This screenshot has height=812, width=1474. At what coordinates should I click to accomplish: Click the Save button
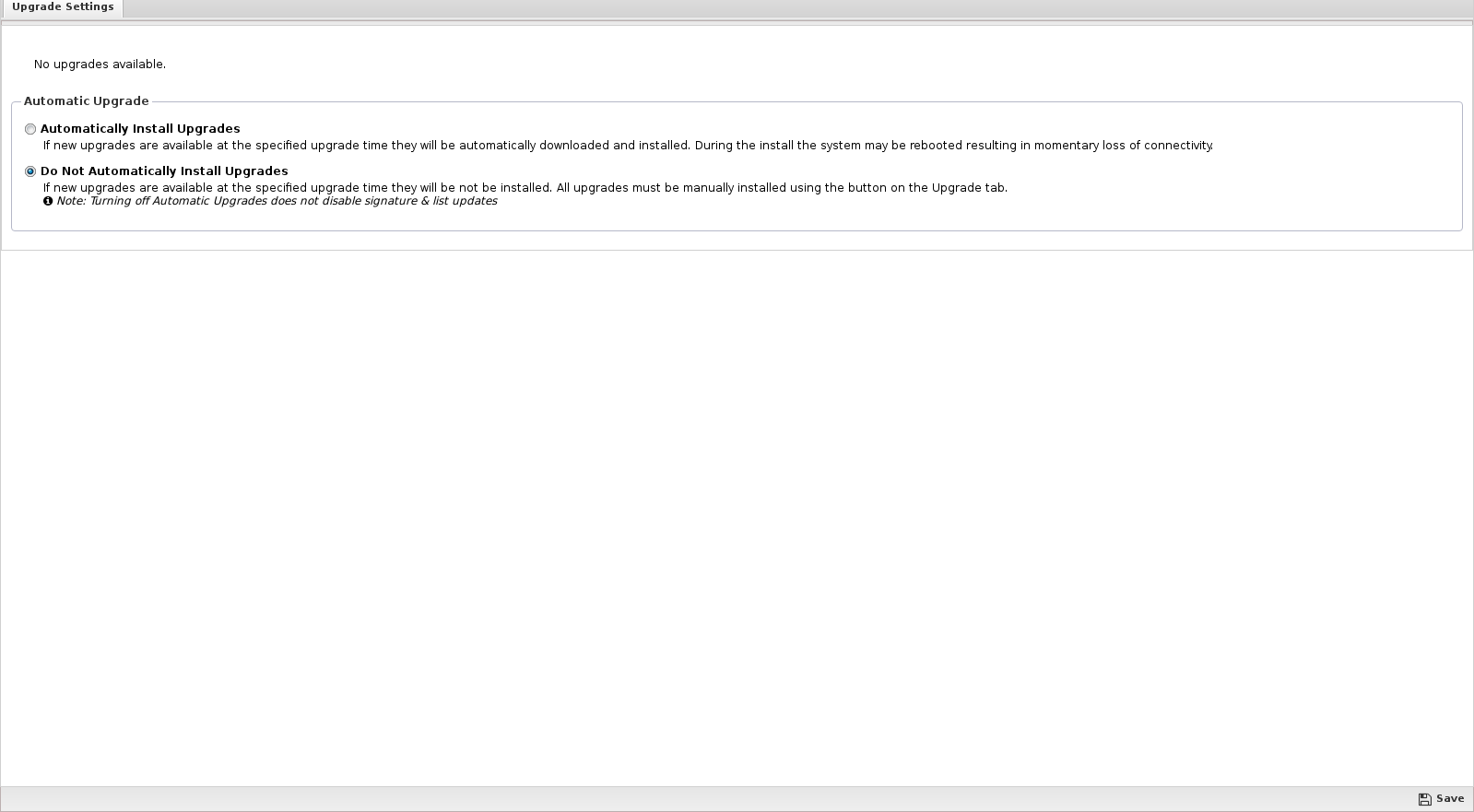pos(1441,799)
